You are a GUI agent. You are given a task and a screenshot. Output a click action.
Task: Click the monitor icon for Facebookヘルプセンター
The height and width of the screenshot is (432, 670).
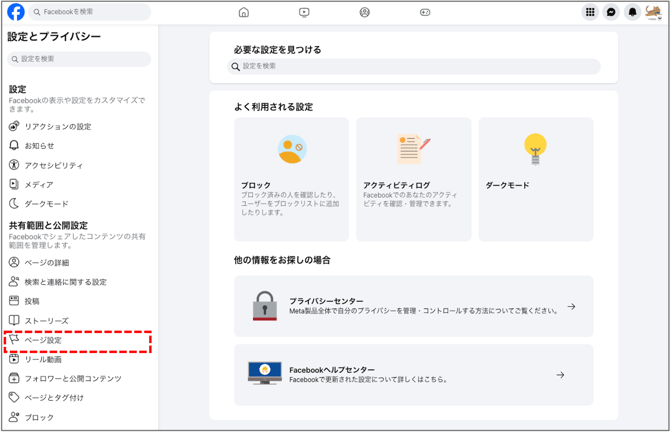click(x=264, y=373)
